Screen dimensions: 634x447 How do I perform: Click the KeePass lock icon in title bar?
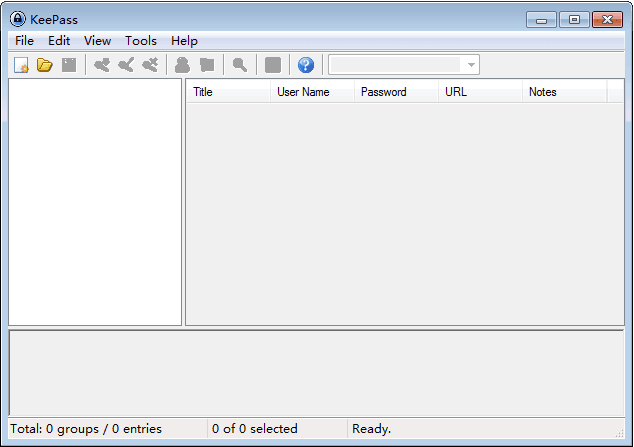(17, 19)
